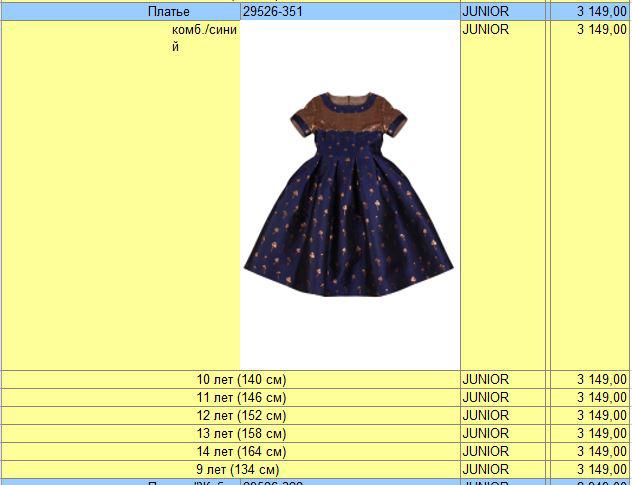Select the "Платье" header cell

pyautogui.click(x=168, y=12)
